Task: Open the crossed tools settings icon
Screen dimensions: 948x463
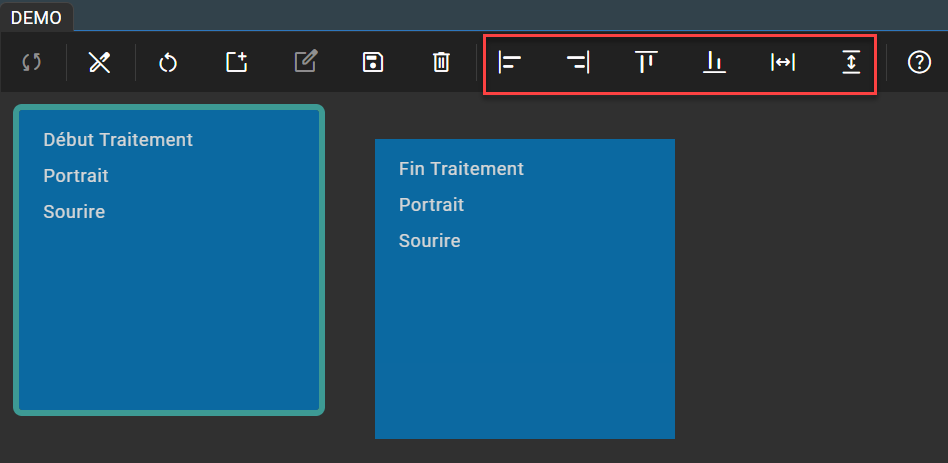Action: pos(100,62)
